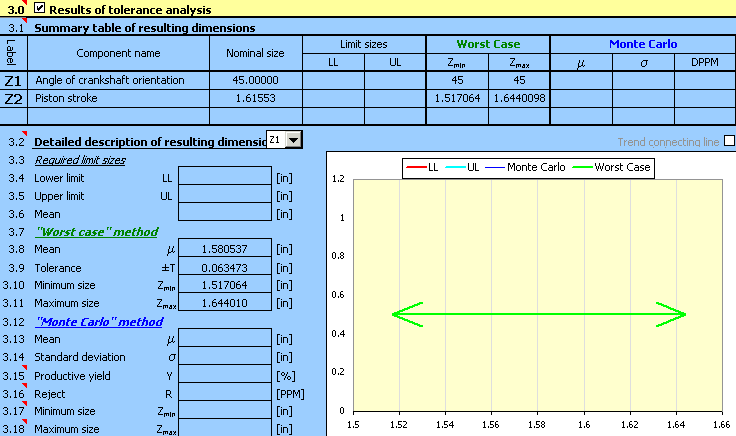Select empty DPPM cell for Z1 row
This screenshot has width=736, height=436.
[x=705, y=80]
